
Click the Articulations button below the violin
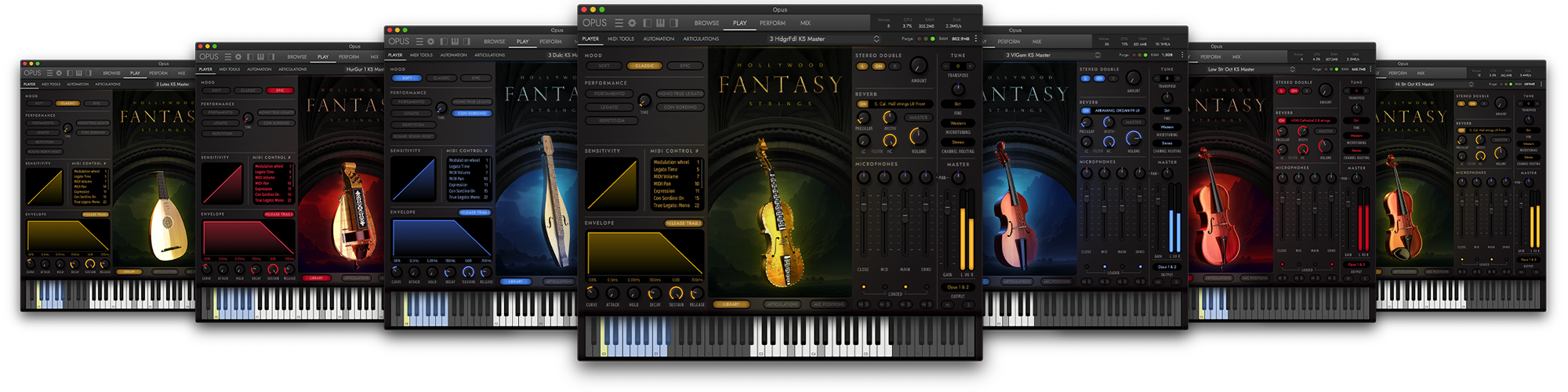point(781,304)
